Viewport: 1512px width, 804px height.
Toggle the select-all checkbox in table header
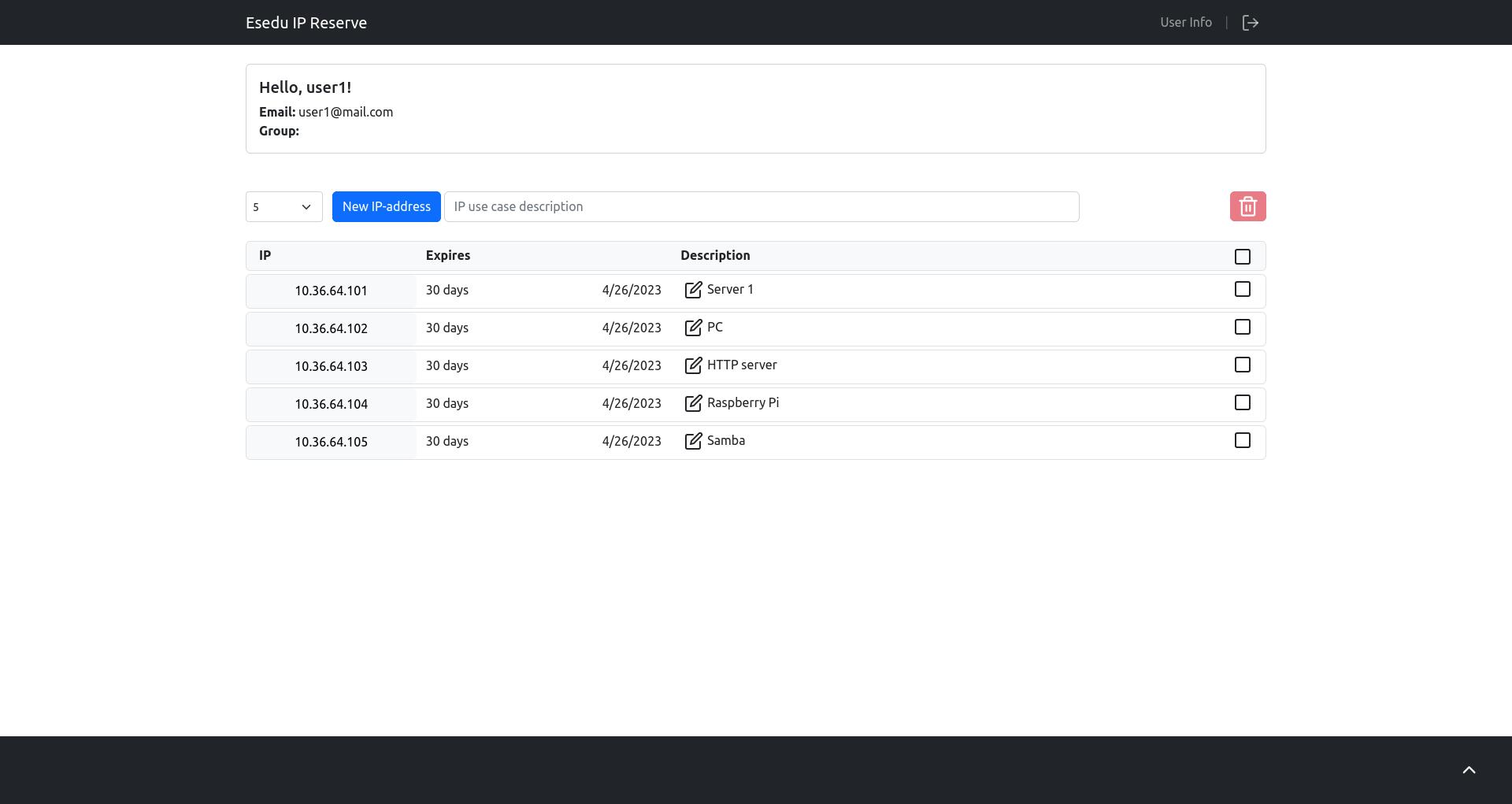(1242, 257)
